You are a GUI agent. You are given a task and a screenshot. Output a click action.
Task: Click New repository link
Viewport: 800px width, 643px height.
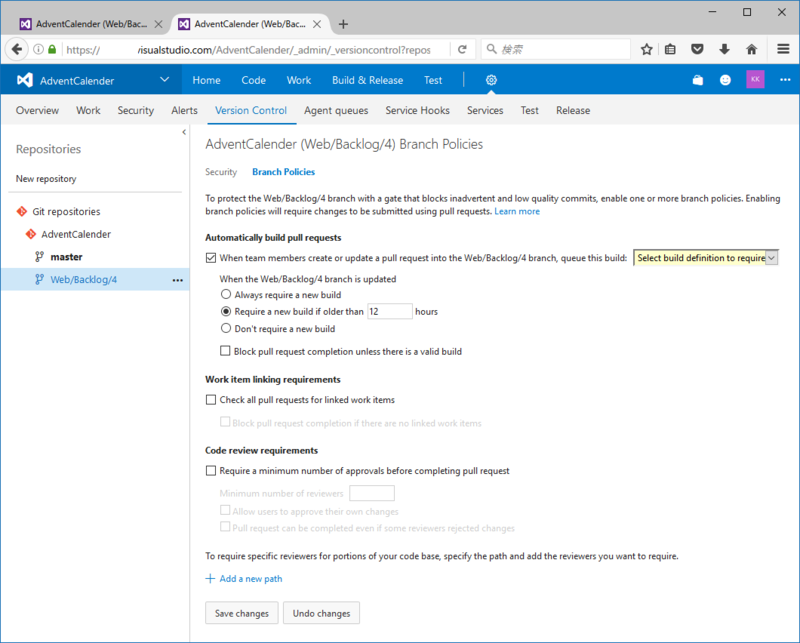tap(46, 179)
